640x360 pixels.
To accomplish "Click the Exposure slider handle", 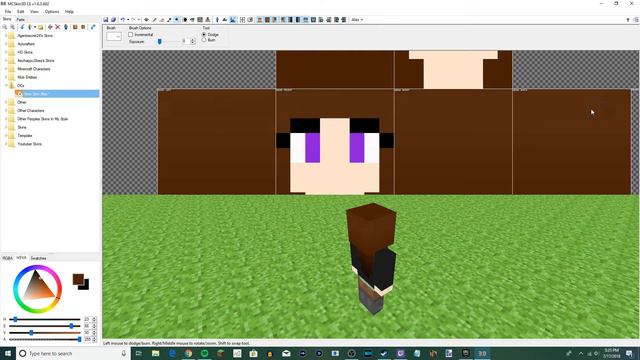I will [160, 41].
